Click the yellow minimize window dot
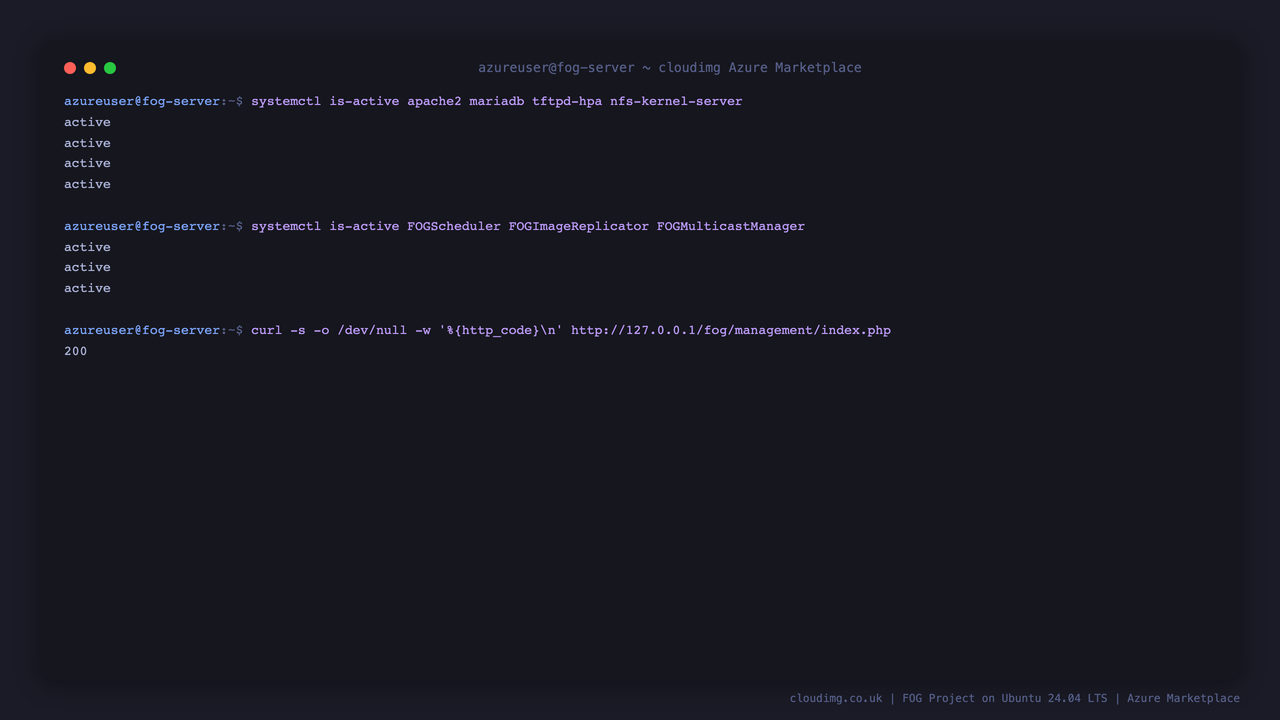1280x720 pixels. (x=90, y=68)
